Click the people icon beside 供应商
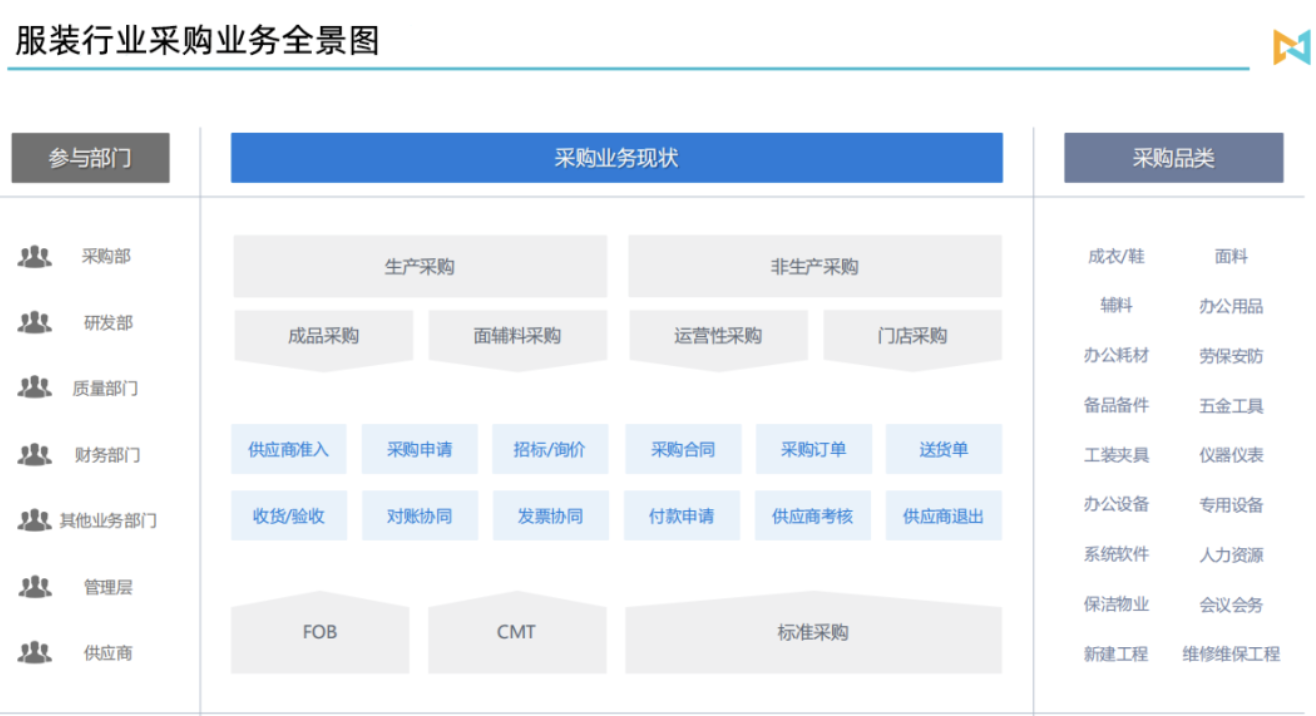The height and width of the screenshot is (716, 1316). point(34,653)
